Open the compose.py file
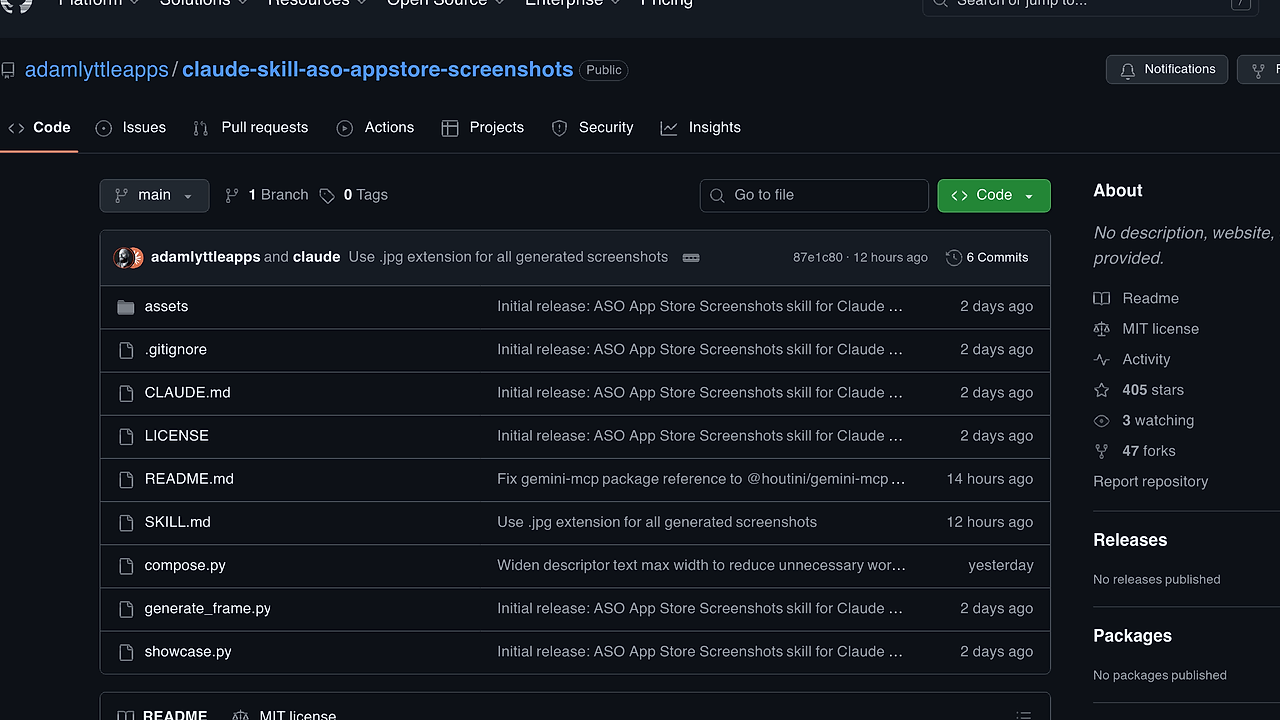Viewport: 1280px width, 720px height. coord(185,565)
